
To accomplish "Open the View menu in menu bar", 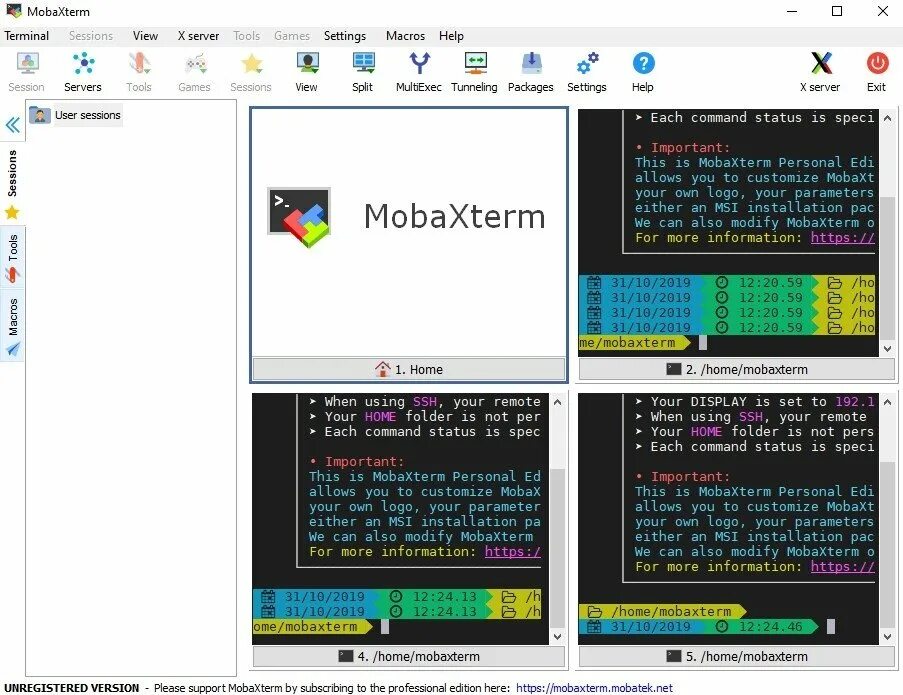I will pos(145,36).
